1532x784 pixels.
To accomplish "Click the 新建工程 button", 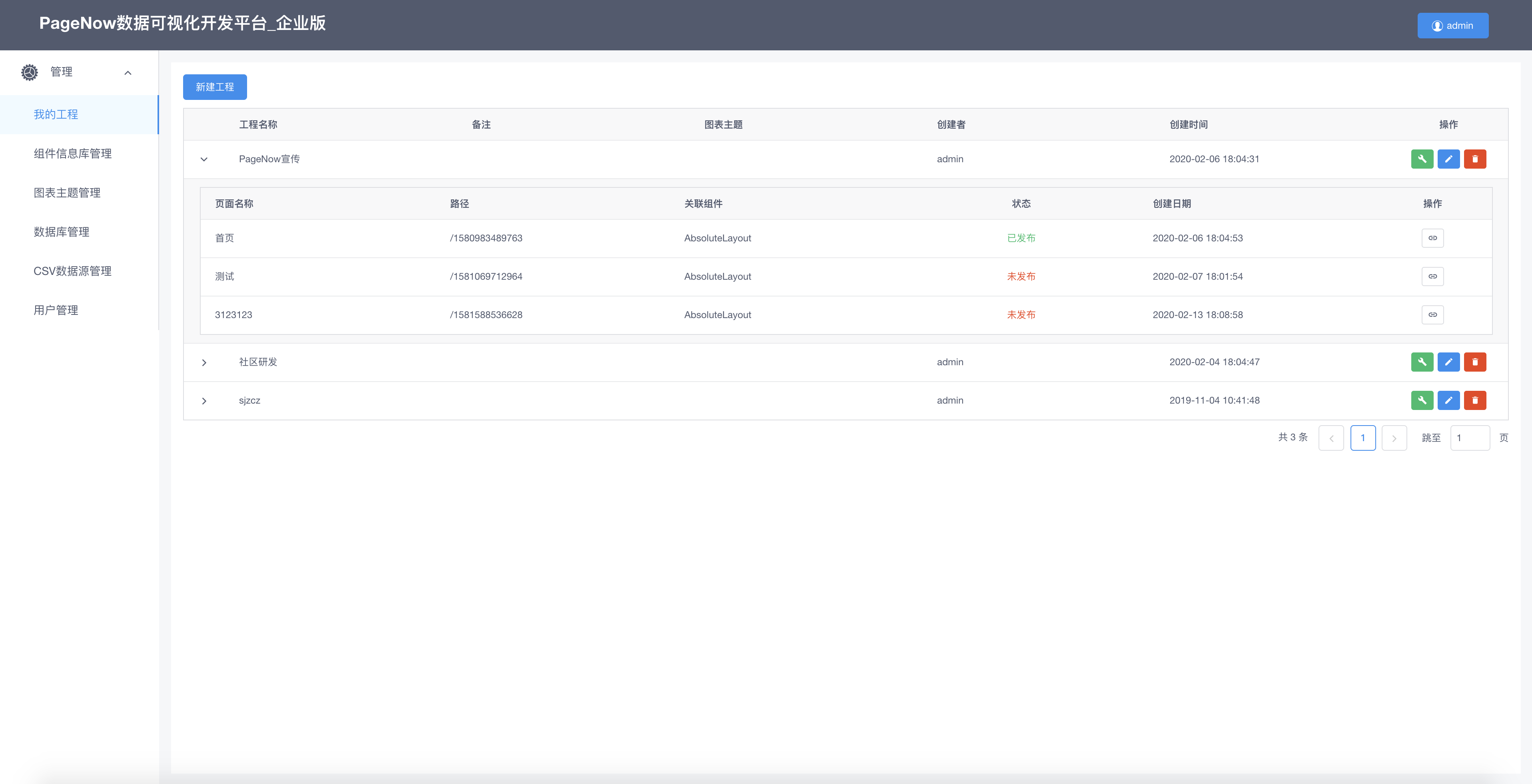I will [215, 87].
